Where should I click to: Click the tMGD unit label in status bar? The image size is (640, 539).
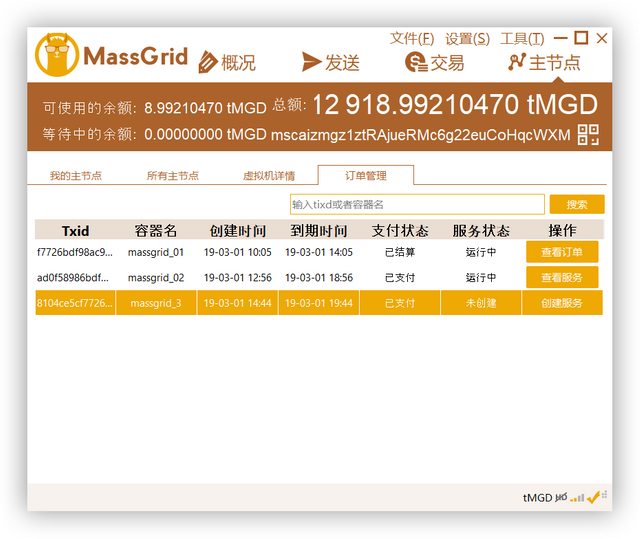(537, 498)
